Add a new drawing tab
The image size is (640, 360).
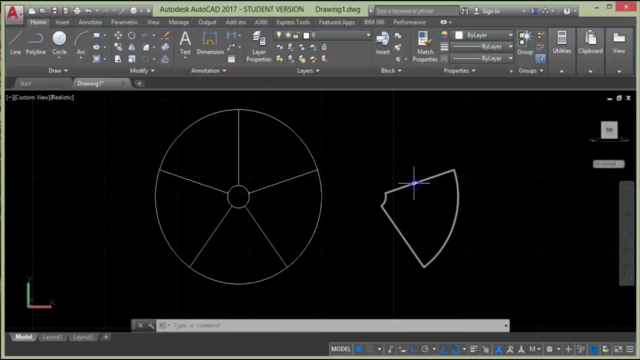[139, 84]
